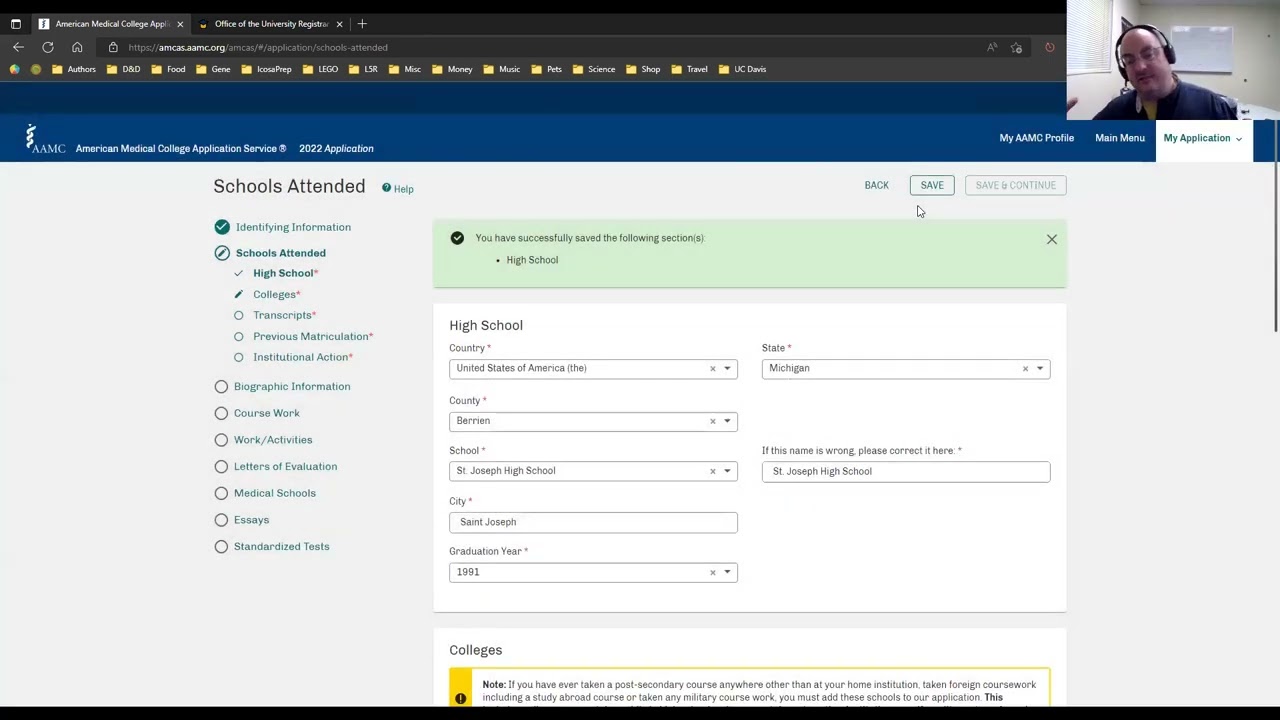The height and width of the screenshot is (720, 1280).
Task: Select the Letters of Evaluation section circle
Action: 221,466
